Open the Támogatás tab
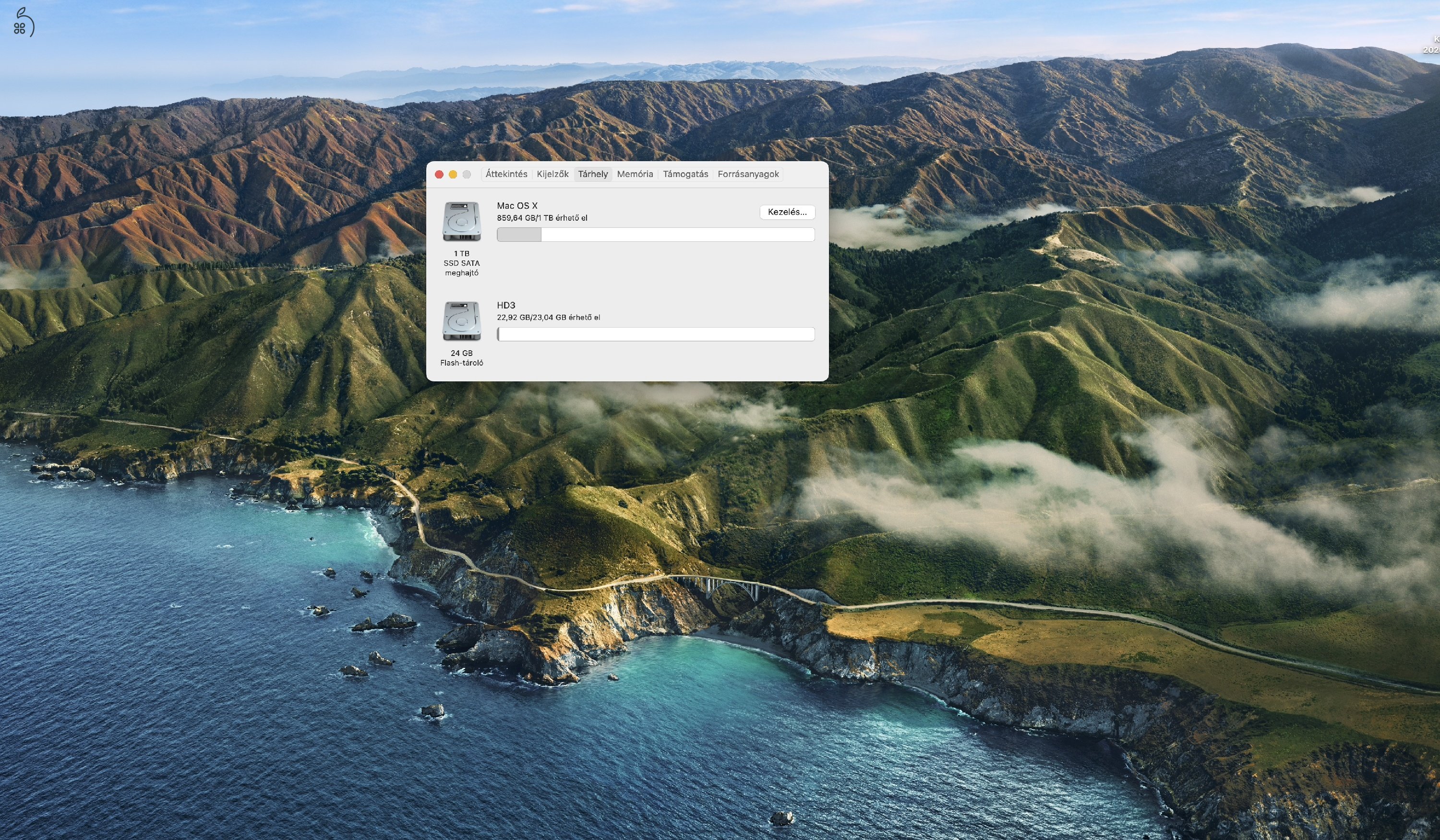The image size is (1440, 840). pyautogui.click(x=686, y=174)
